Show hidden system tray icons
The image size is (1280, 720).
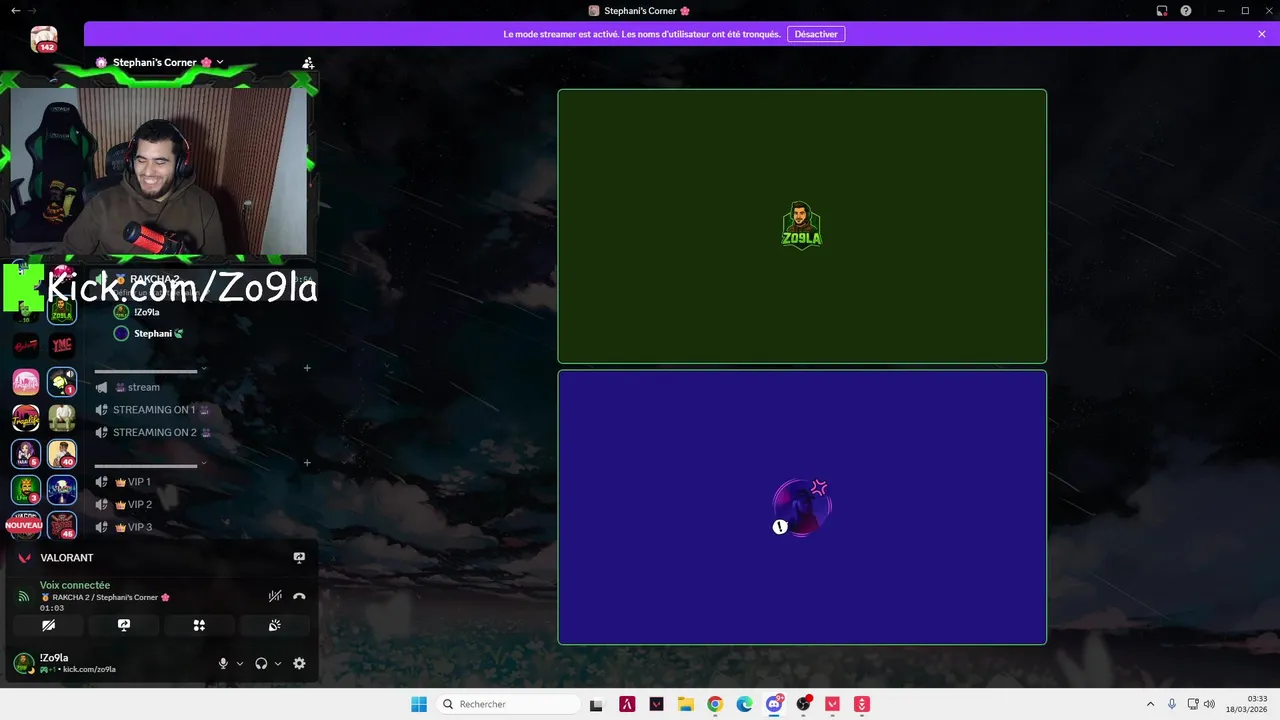[x=1150, y=704]
